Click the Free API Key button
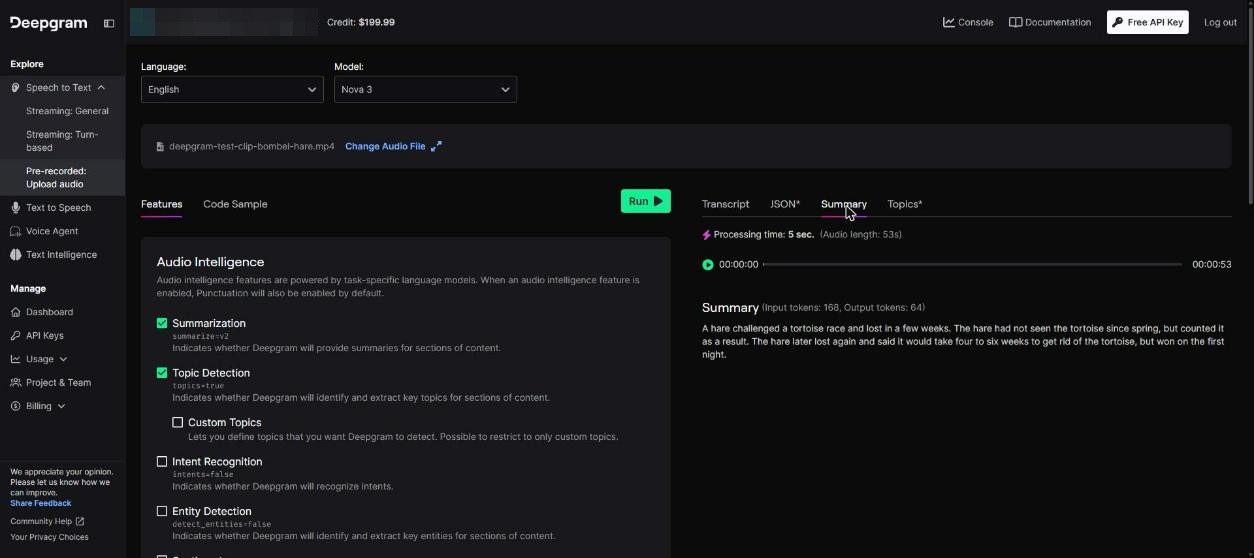The width and height of the screenshot is (1254, 558). pos(1148,22)
